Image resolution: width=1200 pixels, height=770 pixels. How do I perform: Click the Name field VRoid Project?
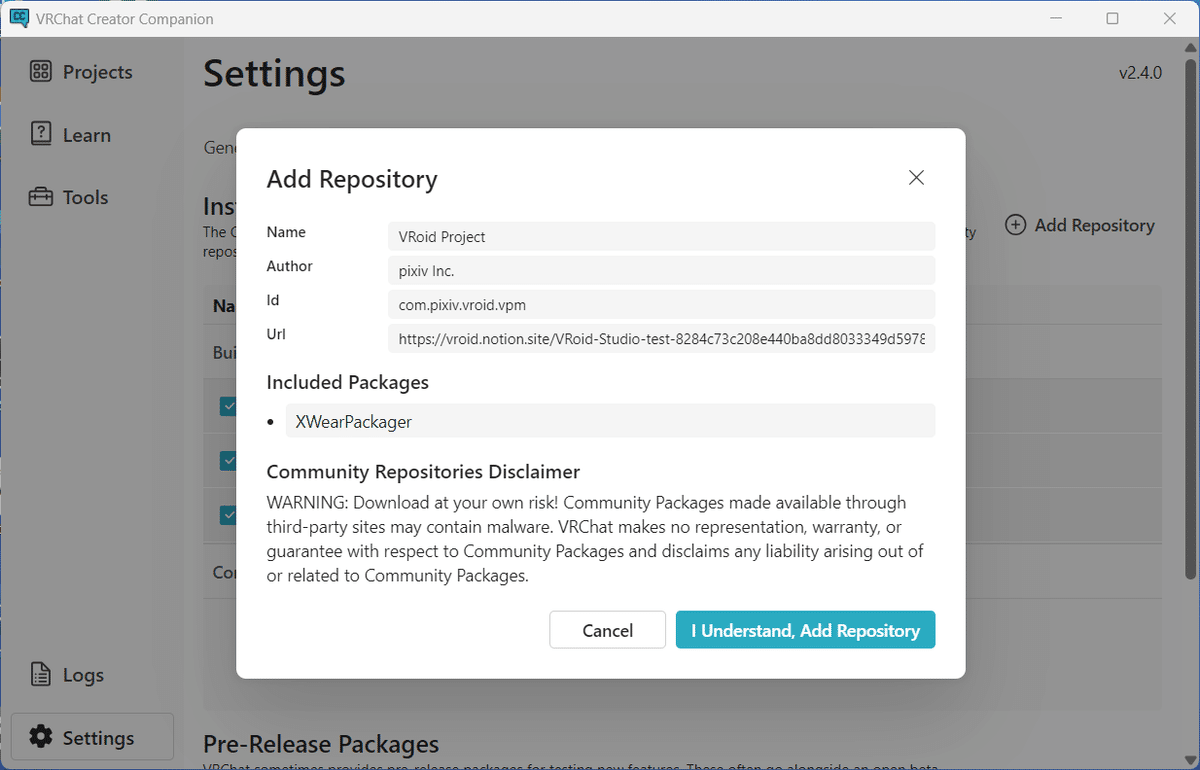coord(661,236)
